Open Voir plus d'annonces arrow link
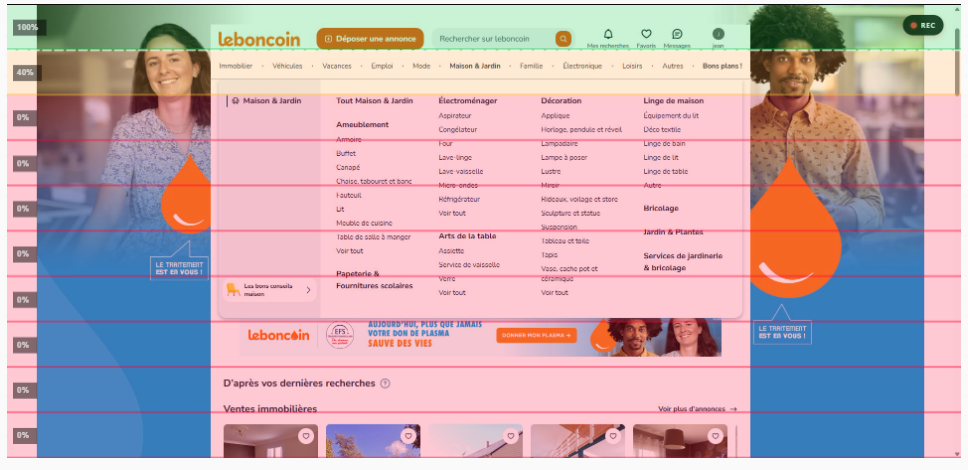Image resolution: width=968 pixels, height=470 pixels. 697,409
